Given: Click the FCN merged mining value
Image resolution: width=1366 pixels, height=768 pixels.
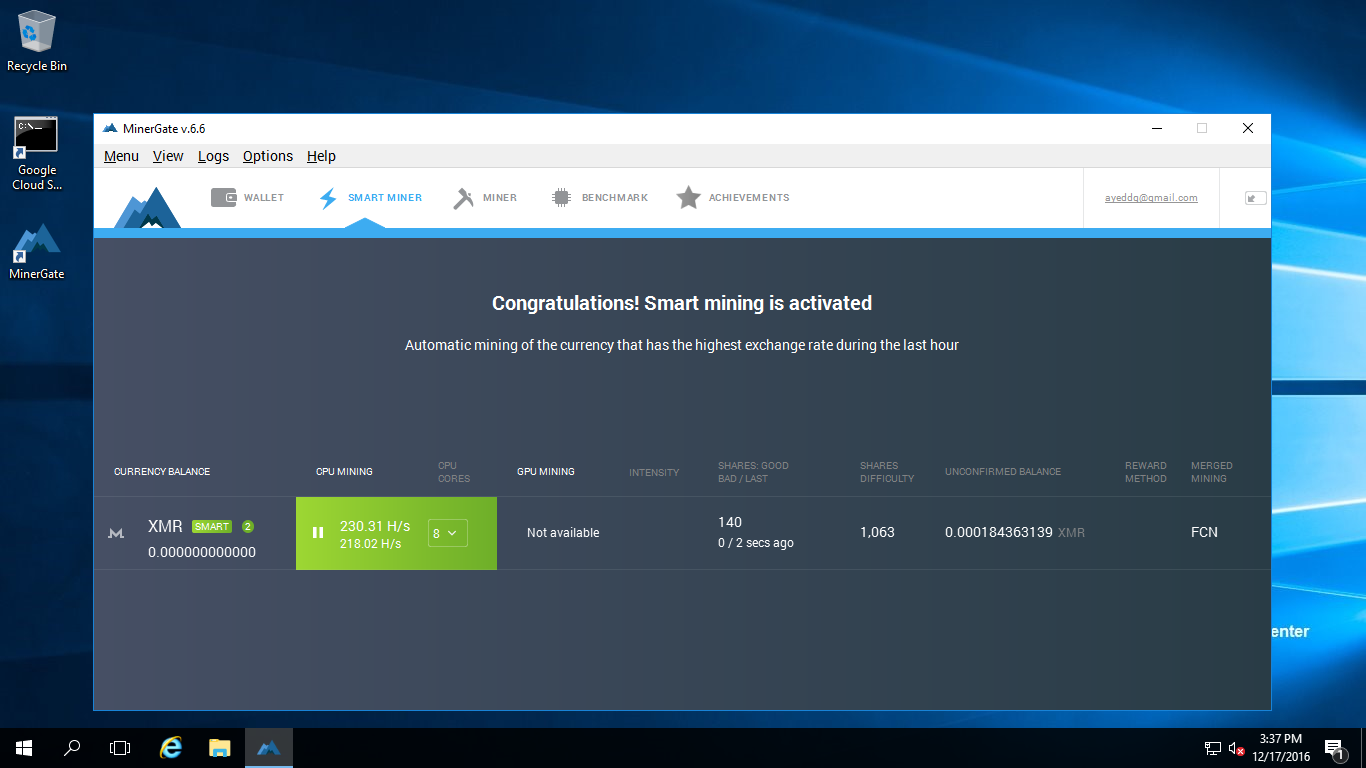Looking at the screenshot, I should [1204, 533].
